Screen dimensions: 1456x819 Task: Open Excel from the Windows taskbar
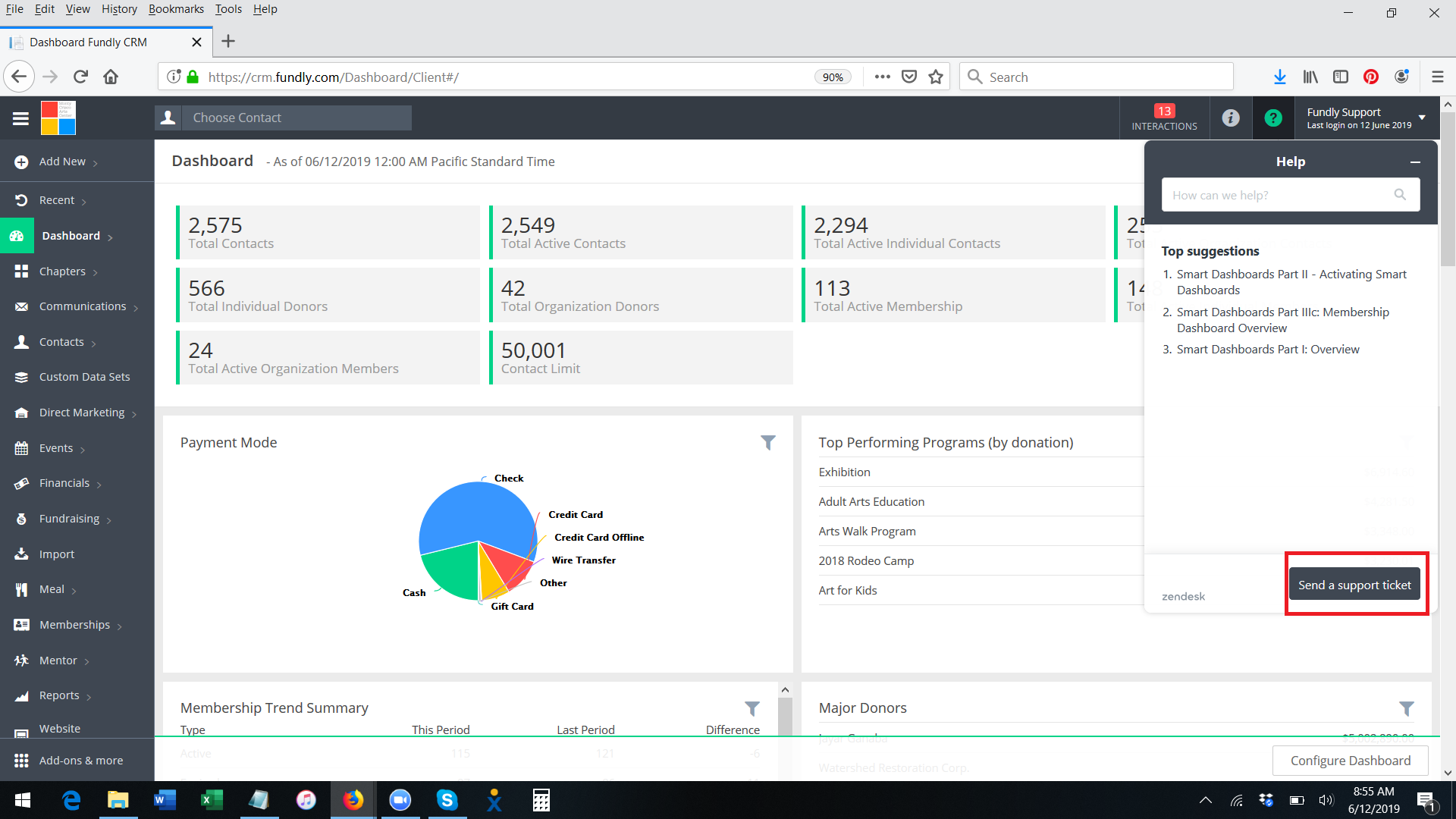[212, 800]
